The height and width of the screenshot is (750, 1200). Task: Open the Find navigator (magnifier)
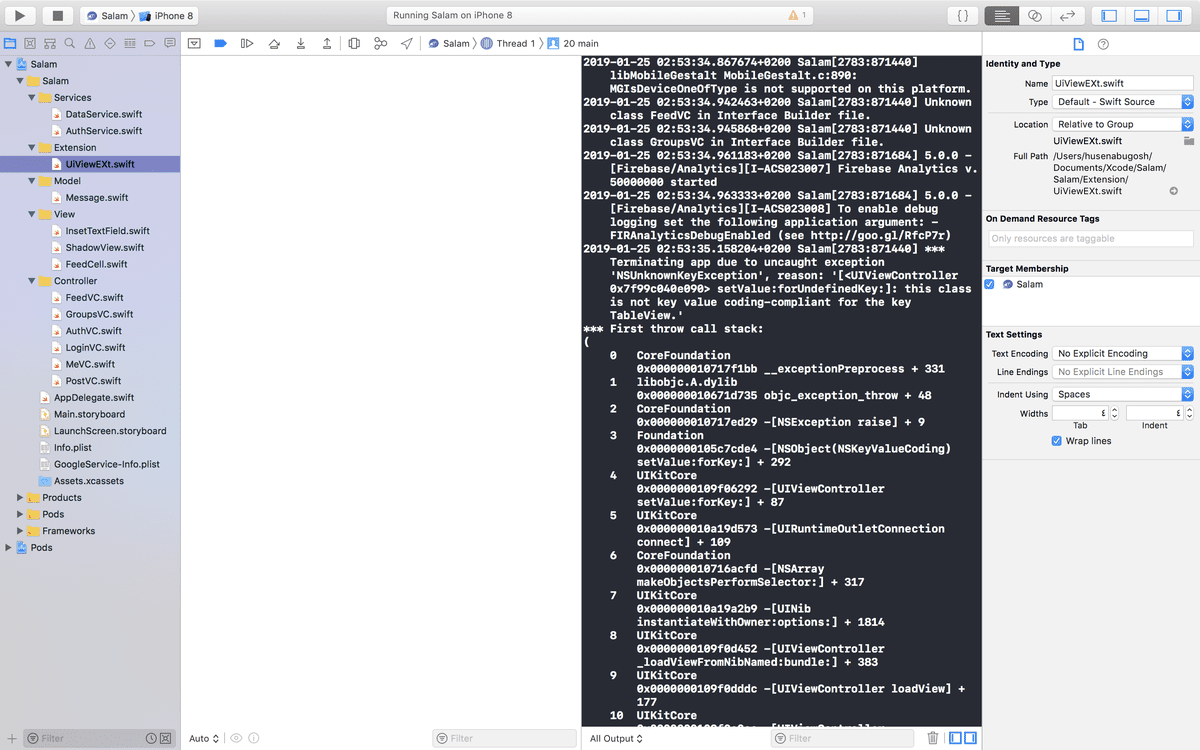click(x=70, y=43)
